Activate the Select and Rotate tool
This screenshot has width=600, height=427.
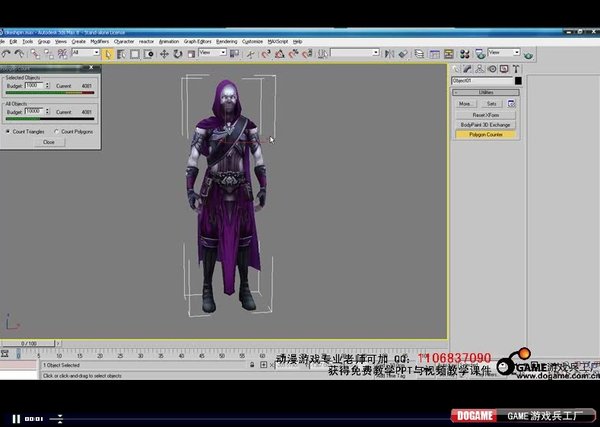[176, 53]
